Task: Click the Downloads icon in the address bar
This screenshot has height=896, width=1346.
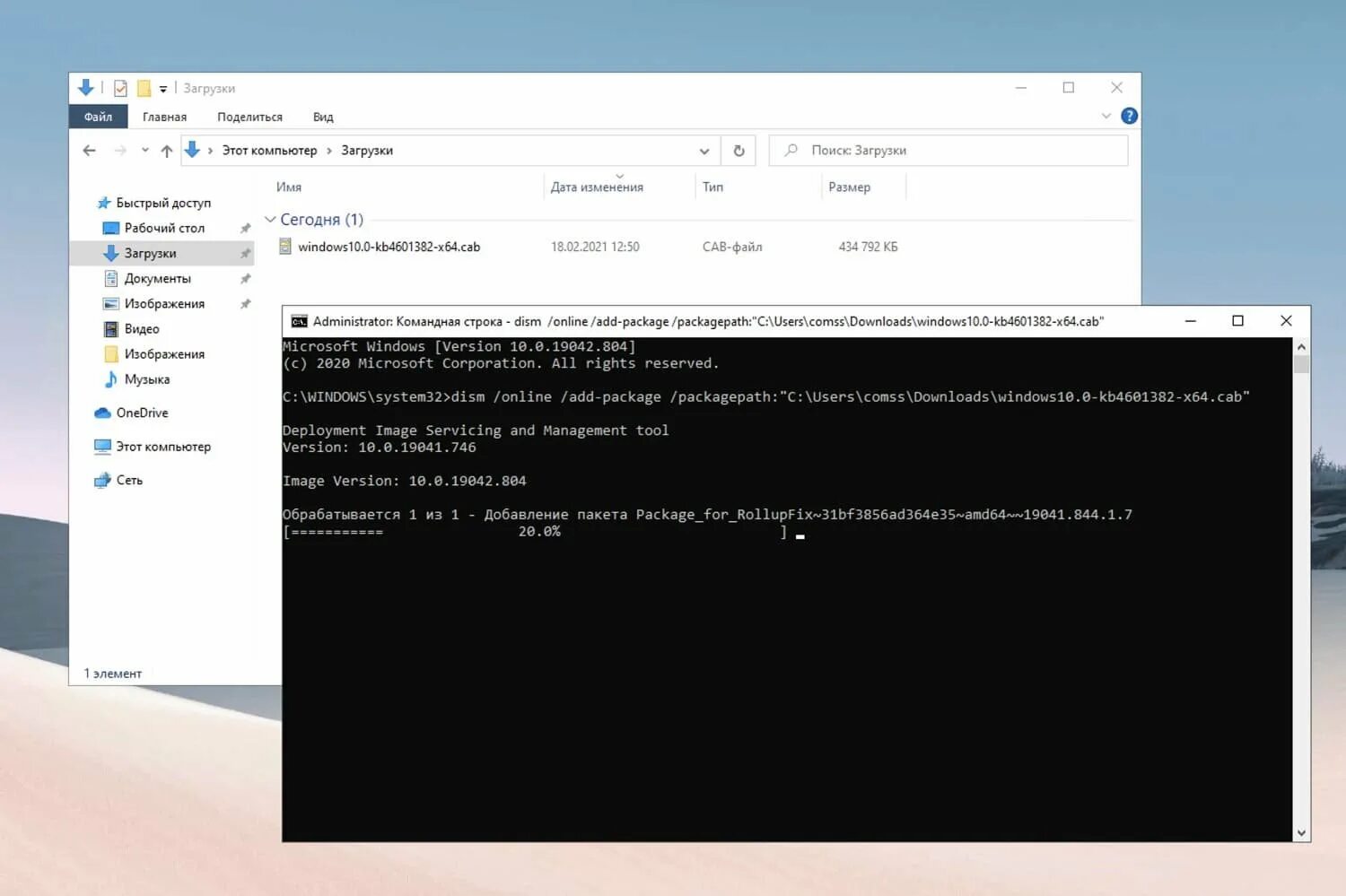Action: (192, 150)
